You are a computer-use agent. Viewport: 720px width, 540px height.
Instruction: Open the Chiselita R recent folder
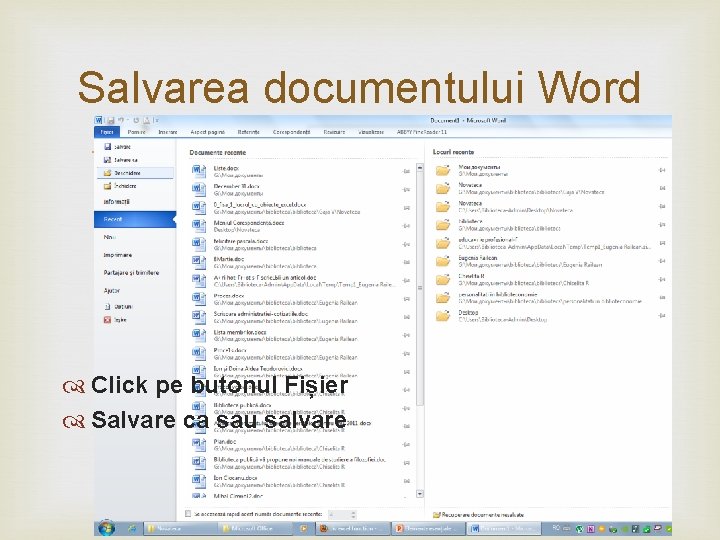pyautogui.click(x=443, y=280)
